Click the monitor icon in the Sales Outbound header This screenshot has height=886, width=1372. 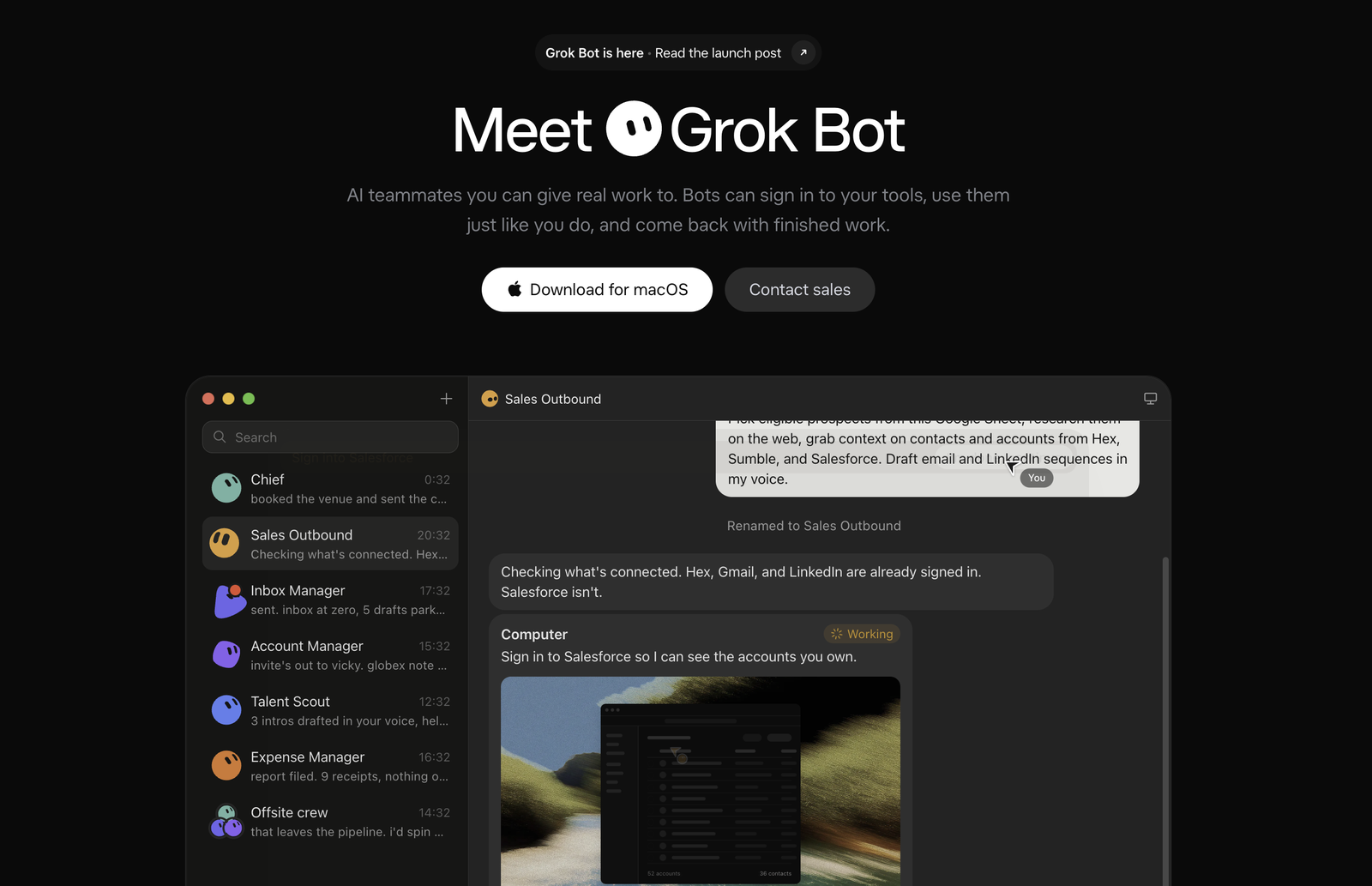(1150, 399)
